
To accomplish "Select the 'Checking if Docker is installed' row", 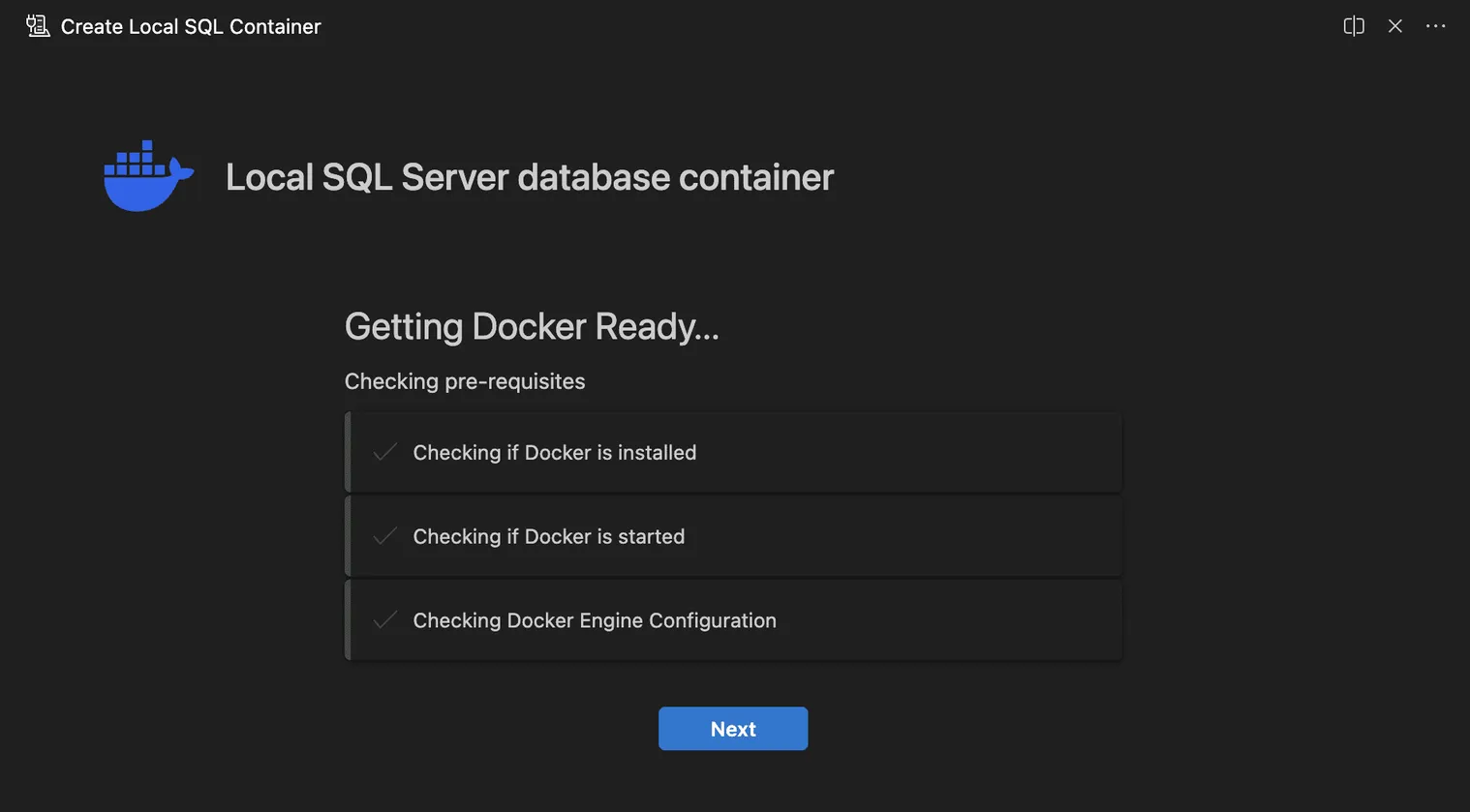I will click(733, 452).
